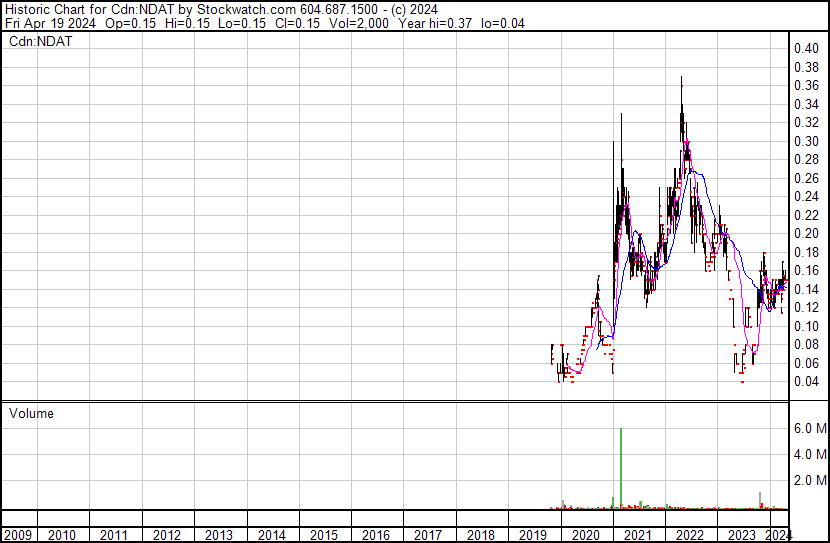Click the 2012 year marker on the time axis

point(167,535)
